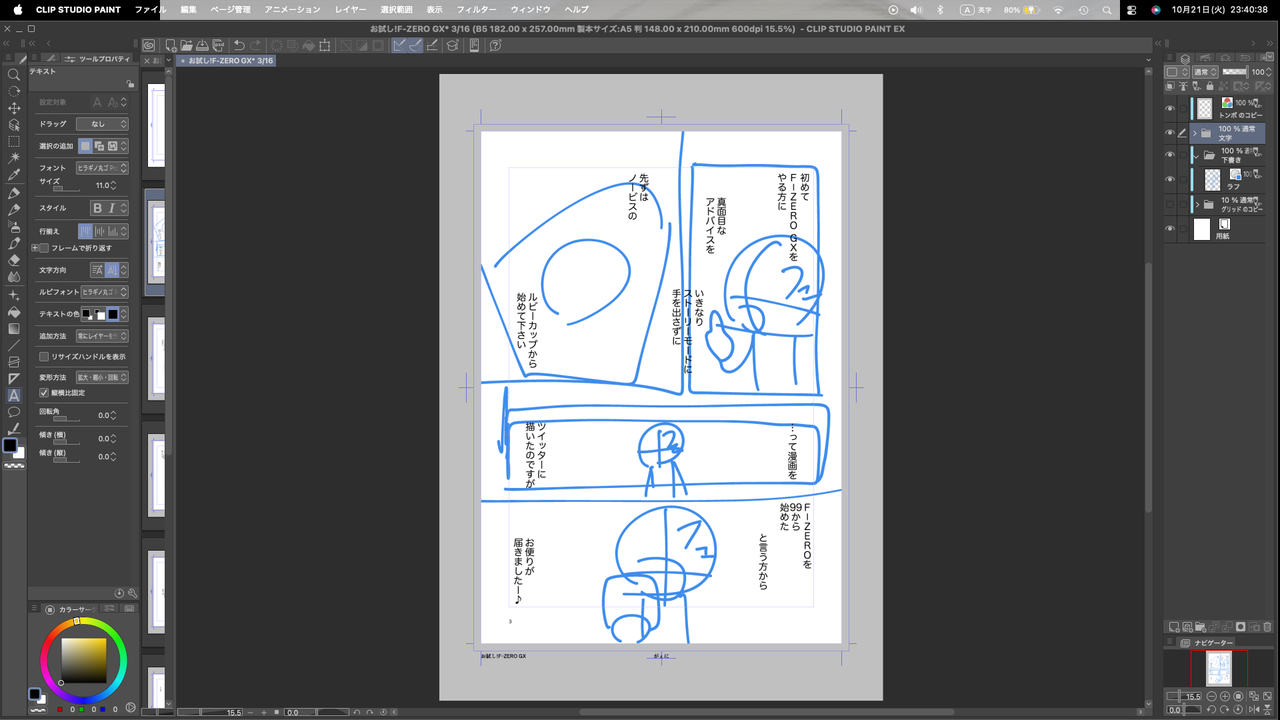
Task: Hide the 文字 layer folder
Action: point(1170,132)
